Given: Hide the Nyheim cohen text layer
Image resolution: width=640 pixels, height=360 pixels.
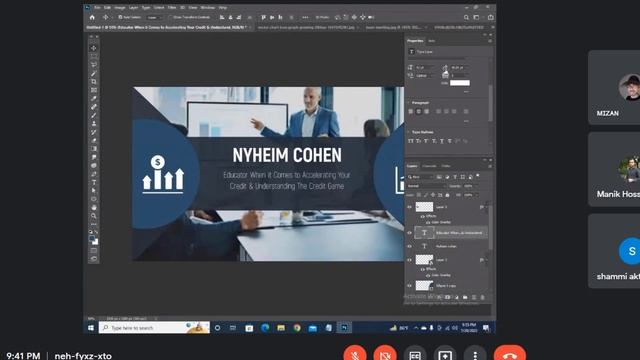Looking at the screenshot, I should click(409, 246).
